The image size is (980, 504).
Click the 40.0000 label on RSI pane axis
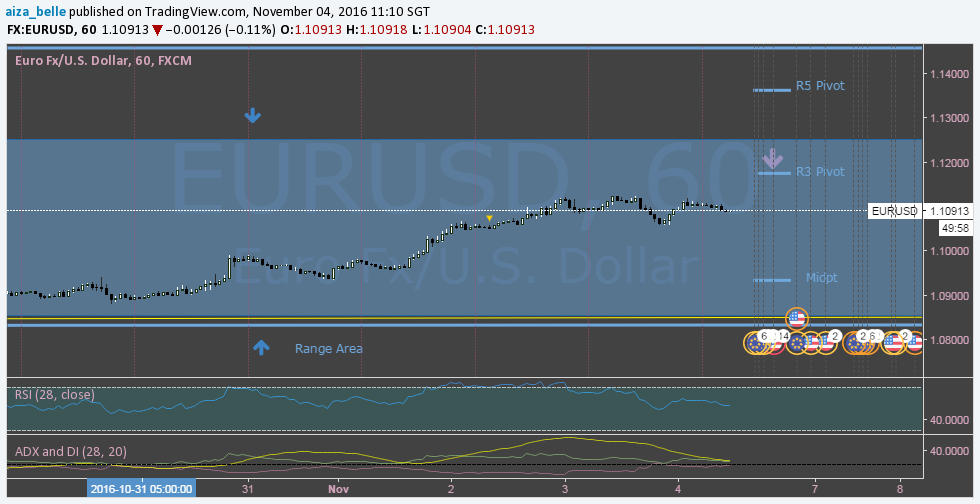(x=949, y=420)
